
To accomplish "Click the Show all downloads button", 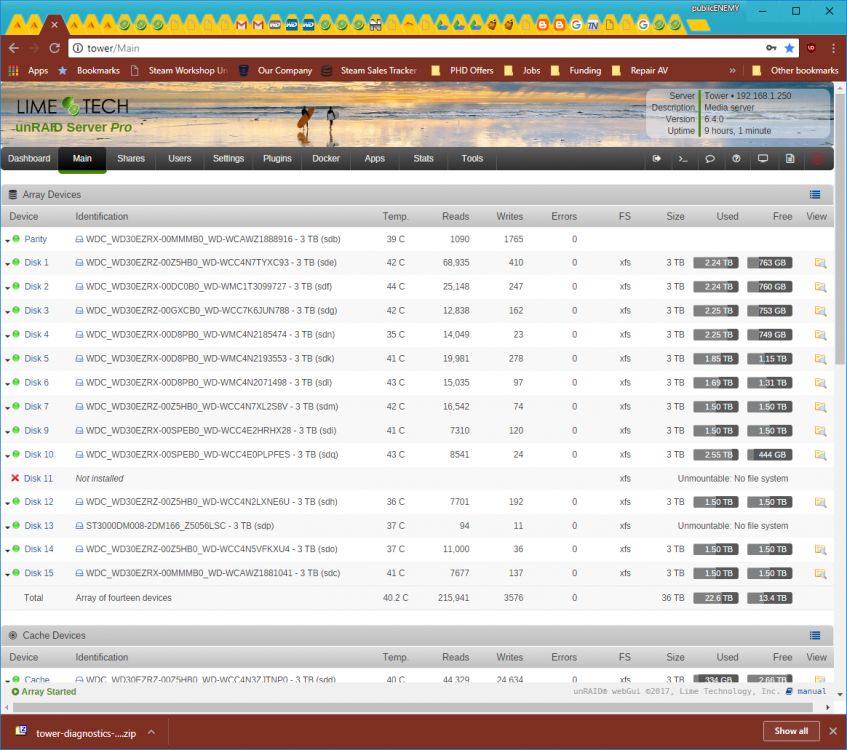I will [791, 731].
